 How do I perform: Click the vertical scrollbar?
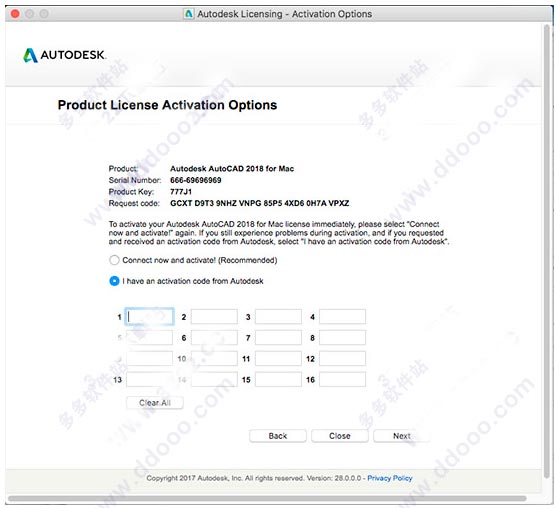[547, 252]
